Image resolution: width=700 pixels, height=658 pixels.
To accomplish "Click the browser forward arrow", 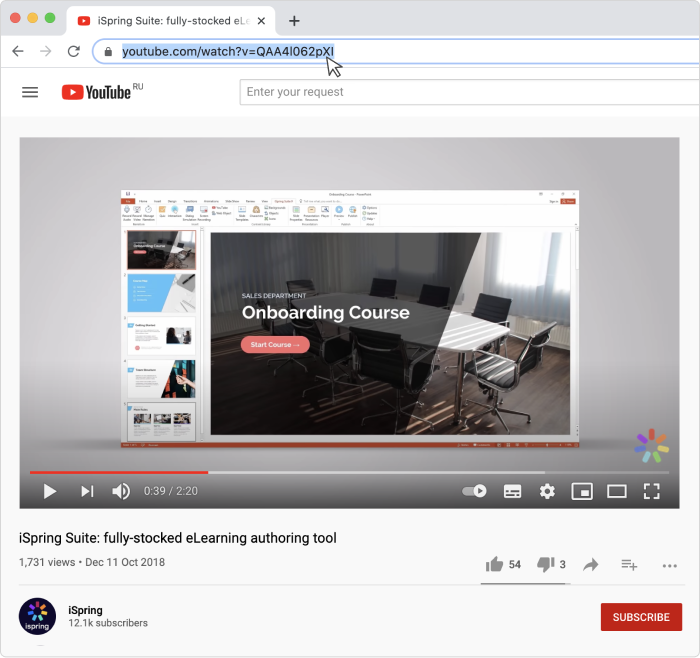I will pyautogui.click(x=46, y=51).
